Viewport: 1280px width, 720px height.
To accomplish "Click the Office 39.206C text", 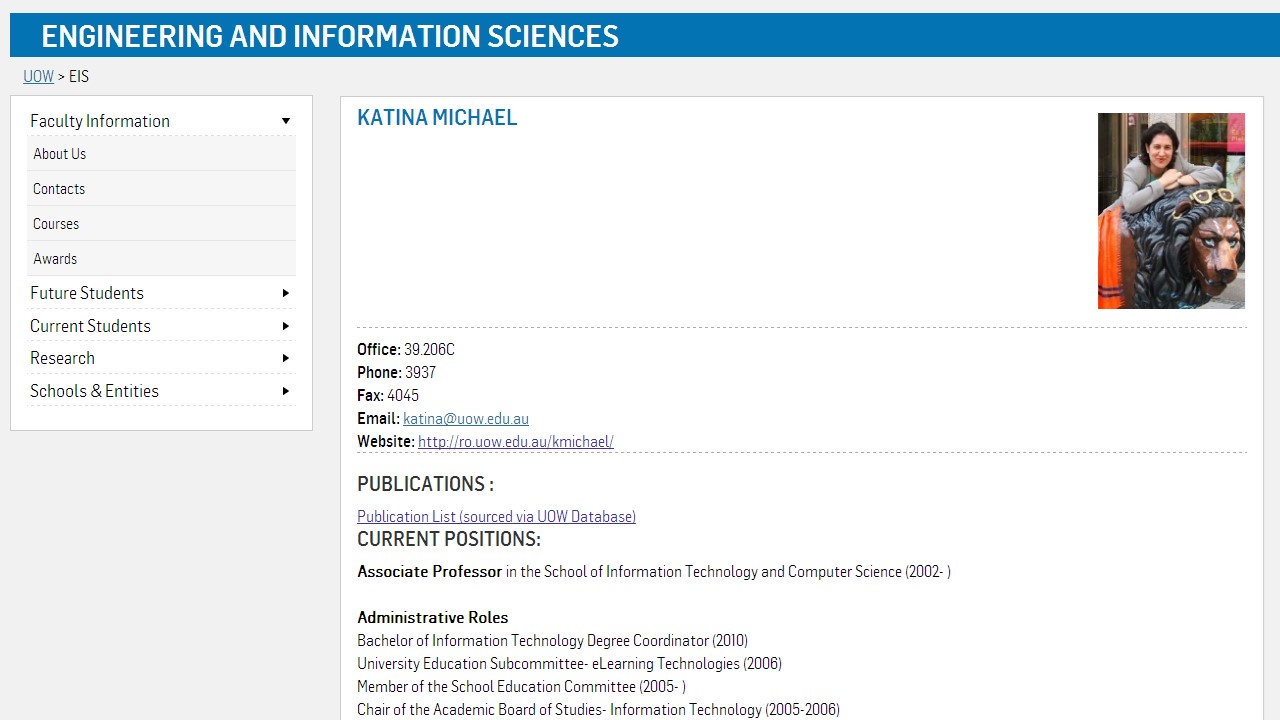I will point(406,350).
